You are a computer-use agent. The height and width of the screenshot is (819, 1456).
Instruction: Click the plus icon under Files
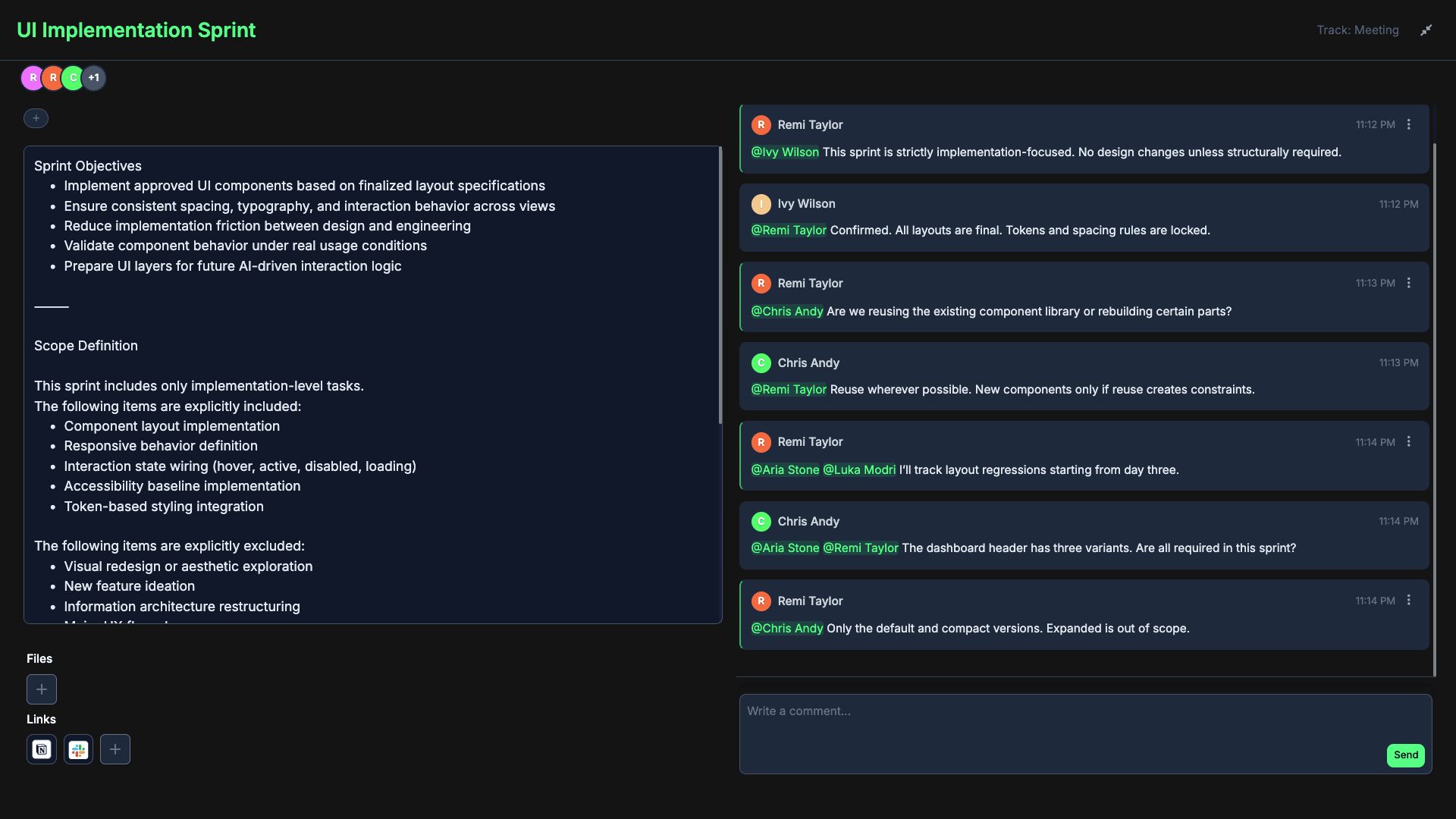(41, 689)
